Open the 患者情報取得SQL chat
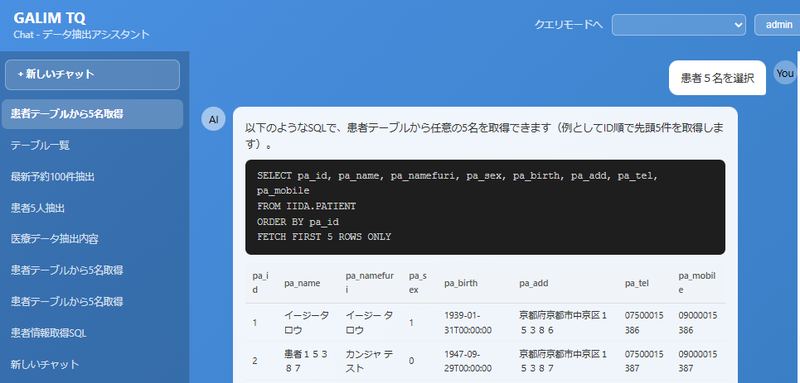Screen dimensions: 800x383 (x=92, y=333)
